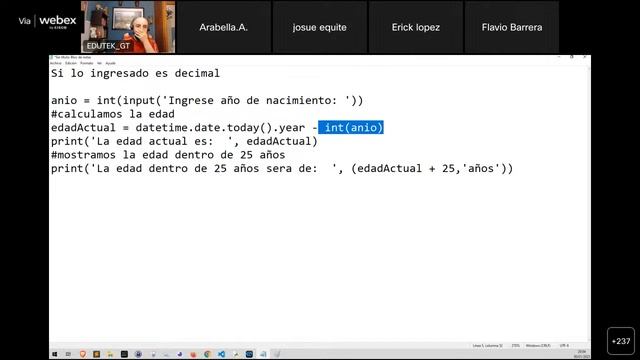Screen dimensions: 640x360
Task: Click the line and column indicator
Action: [488, 346]
